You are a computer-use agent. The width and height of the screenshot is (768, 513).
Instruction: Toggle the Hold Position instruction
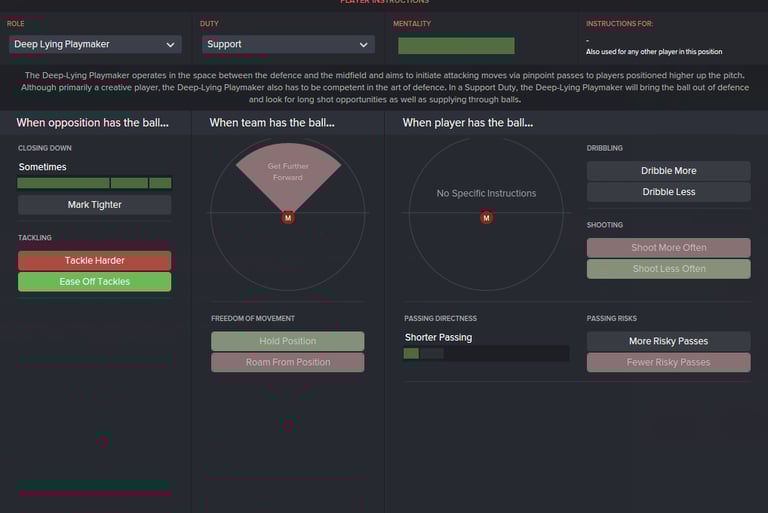tap(288, 341)
